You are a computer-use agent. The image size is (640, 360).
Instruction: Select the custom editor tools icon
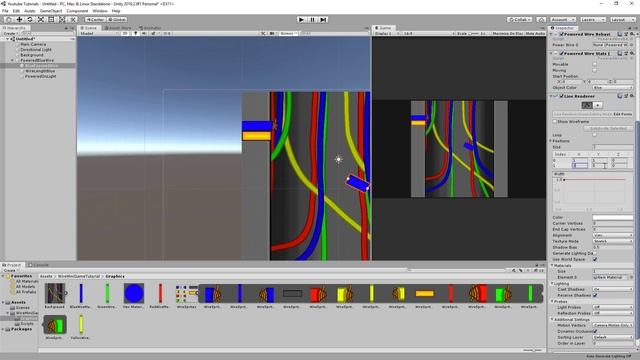click(72, 19)
